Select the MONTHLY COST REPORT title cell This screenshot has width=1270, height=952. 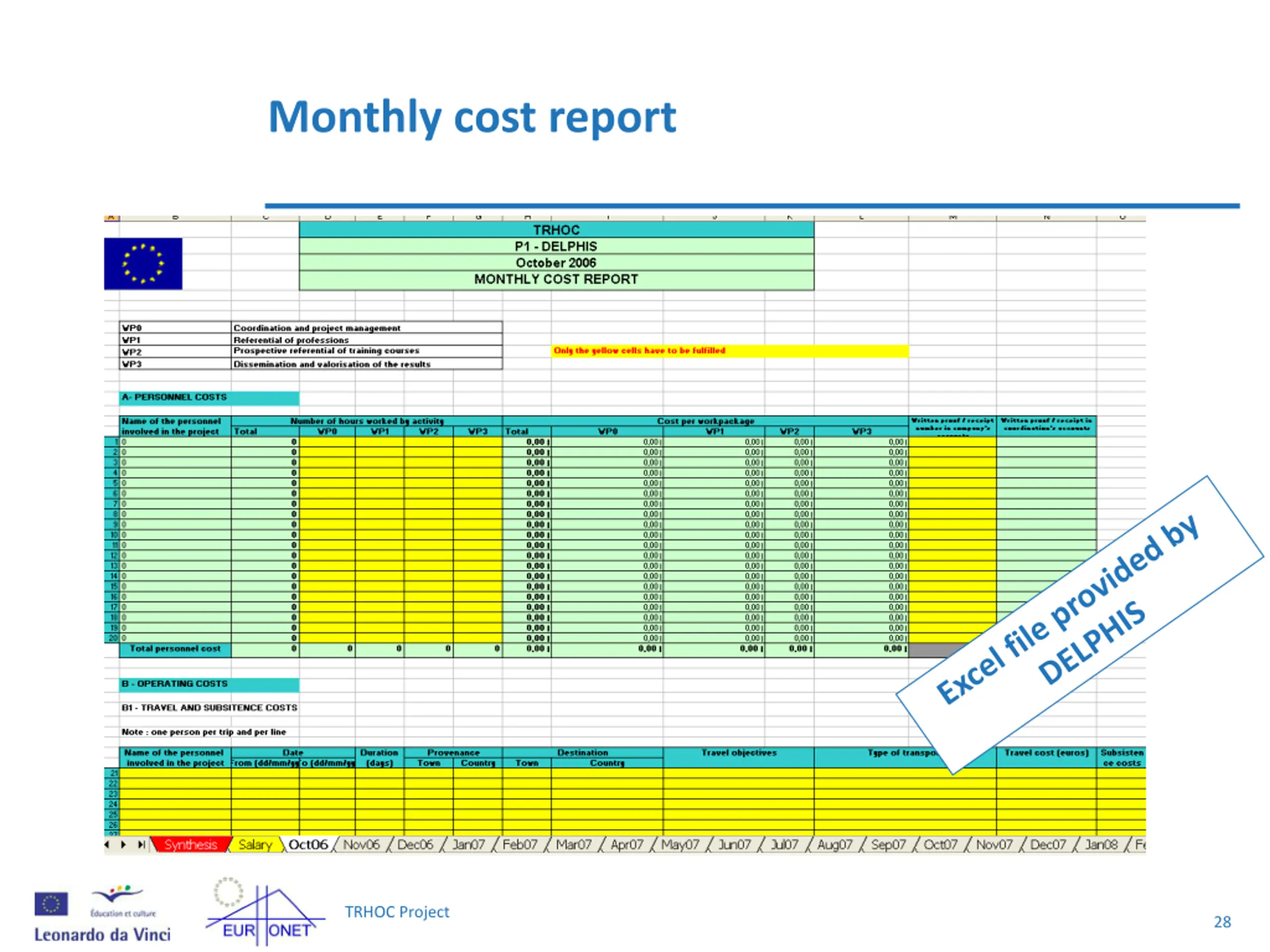click(x=556, y=280)
